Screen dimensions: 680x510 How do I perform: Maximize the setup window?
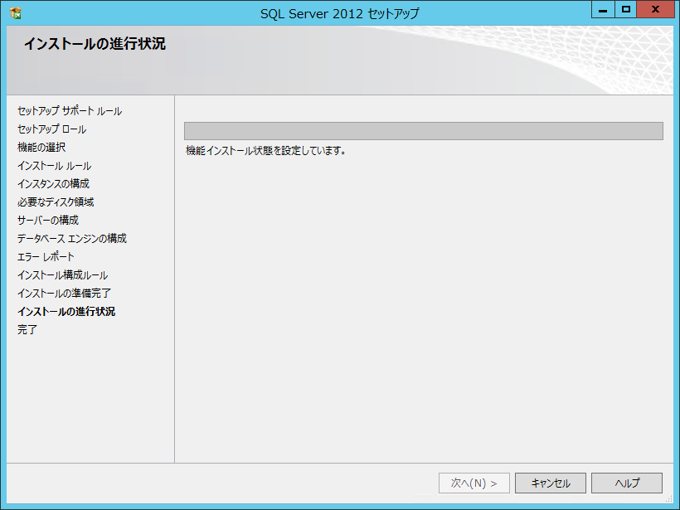point(625,10)
